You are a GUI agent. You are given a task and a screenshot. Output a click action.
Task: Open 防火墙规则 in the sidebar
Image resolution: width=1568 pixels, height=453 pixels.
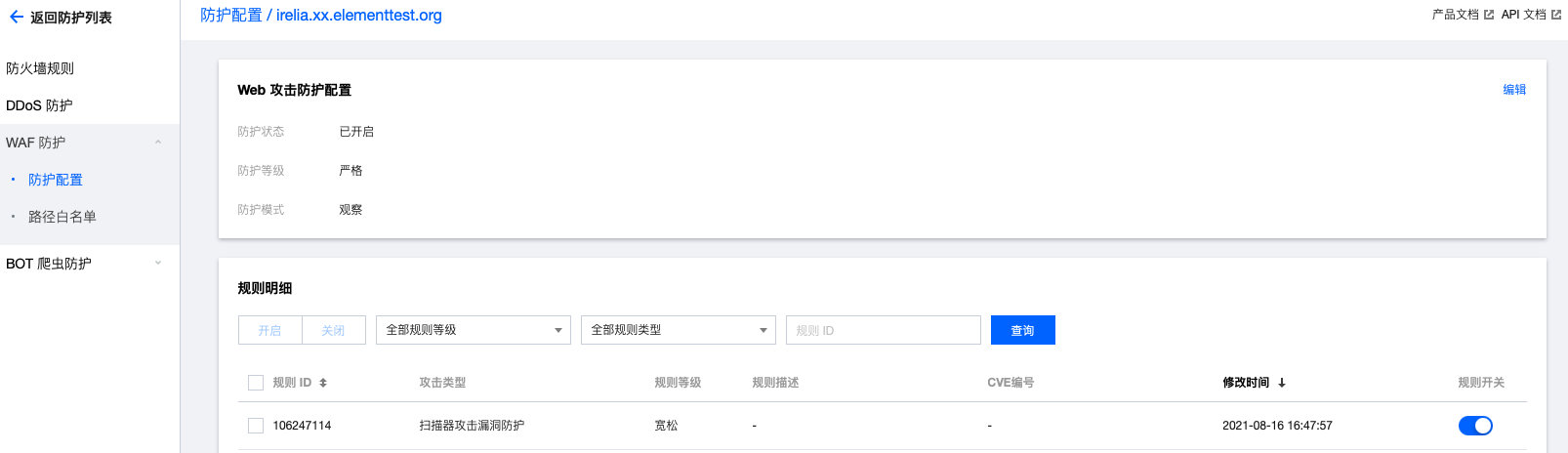point(40,68)
